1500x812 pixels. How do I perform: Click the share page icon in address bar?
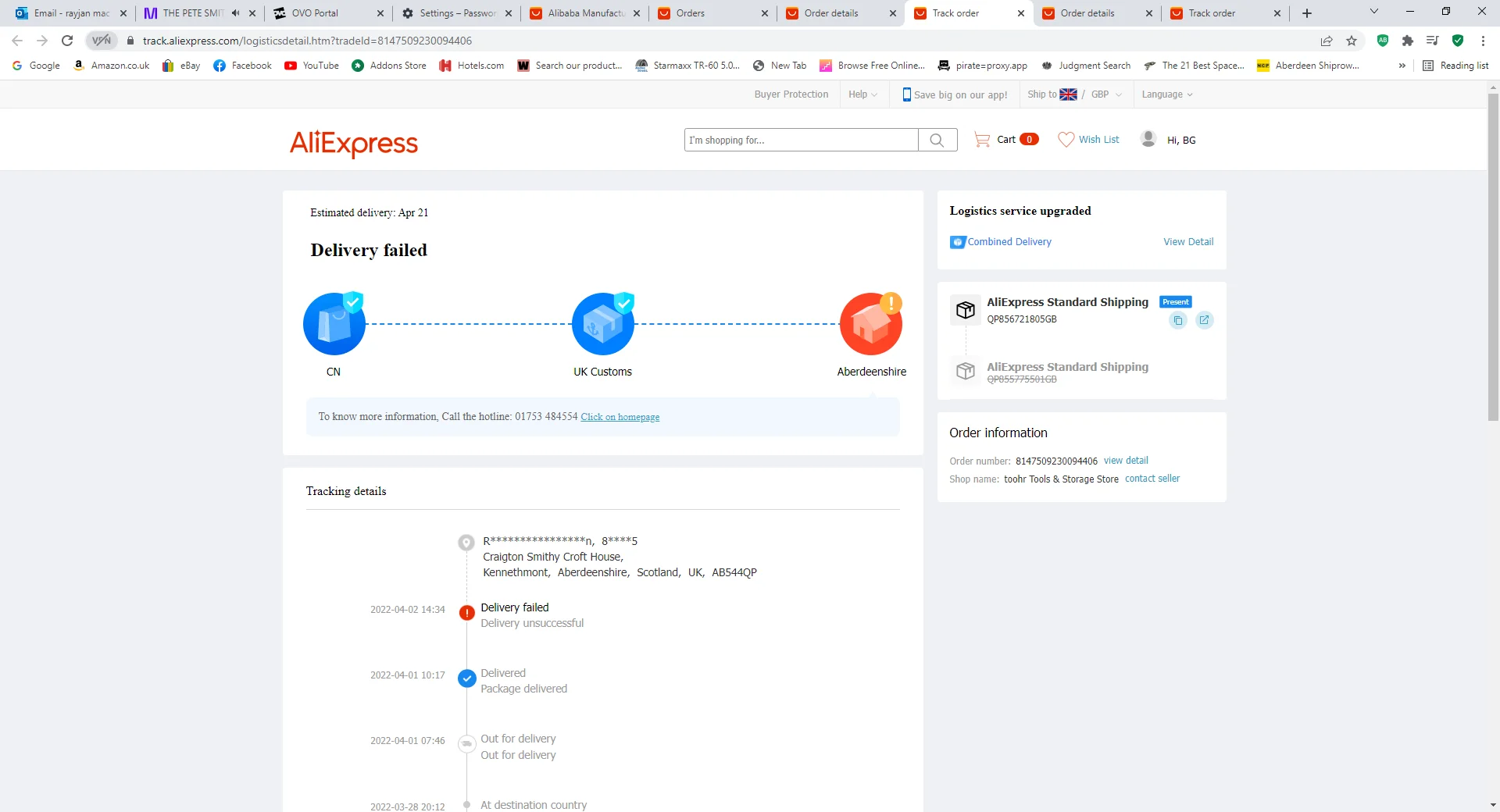[1327, 41]
